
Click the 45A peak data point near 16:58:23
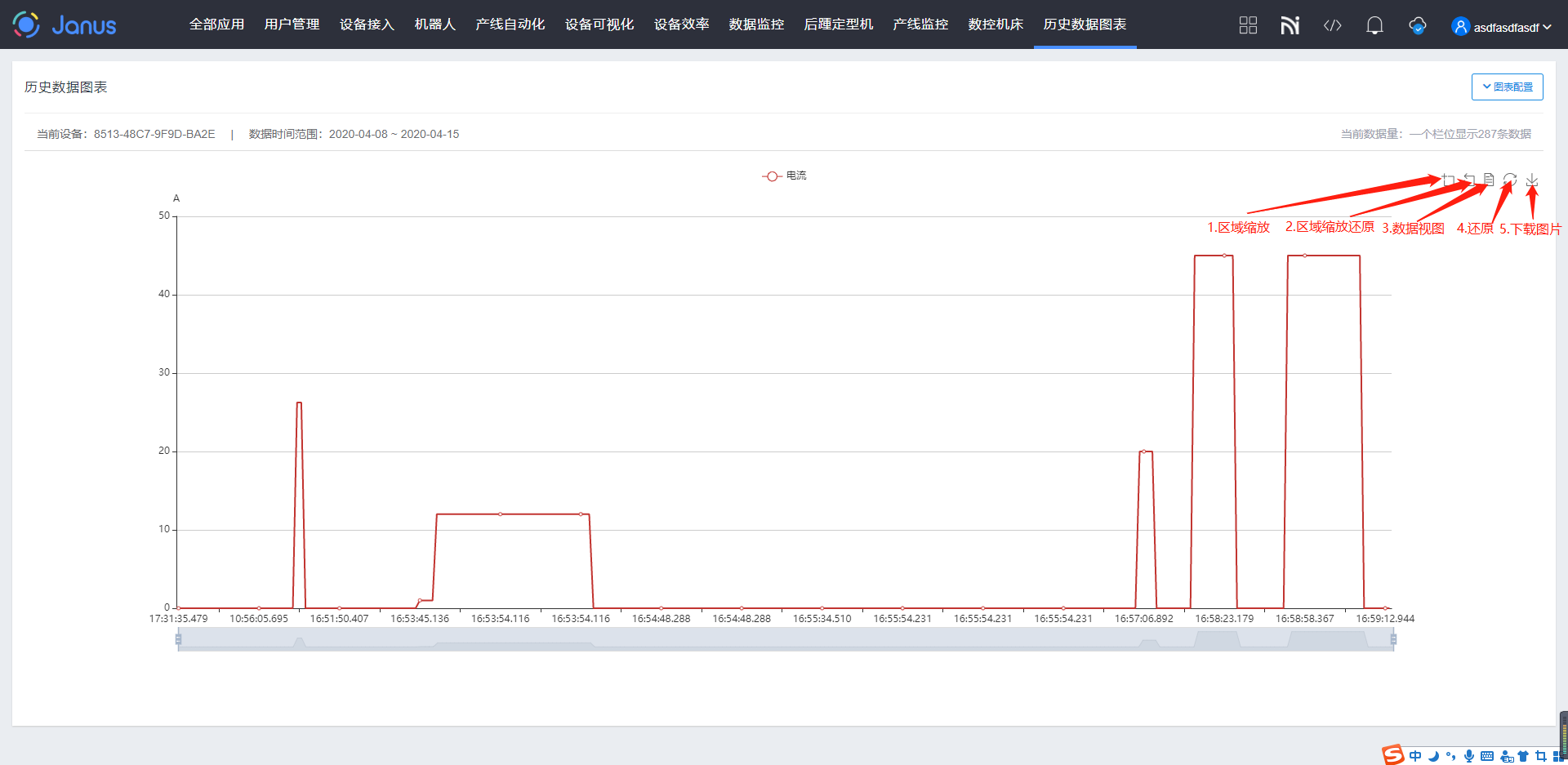(1224, 256)
